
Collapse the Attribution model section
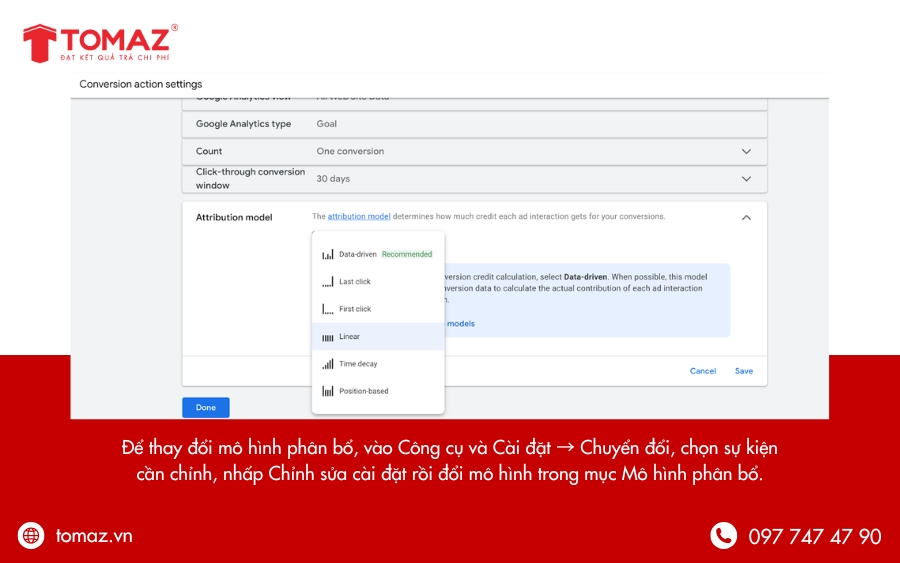[x=746, y=217]
